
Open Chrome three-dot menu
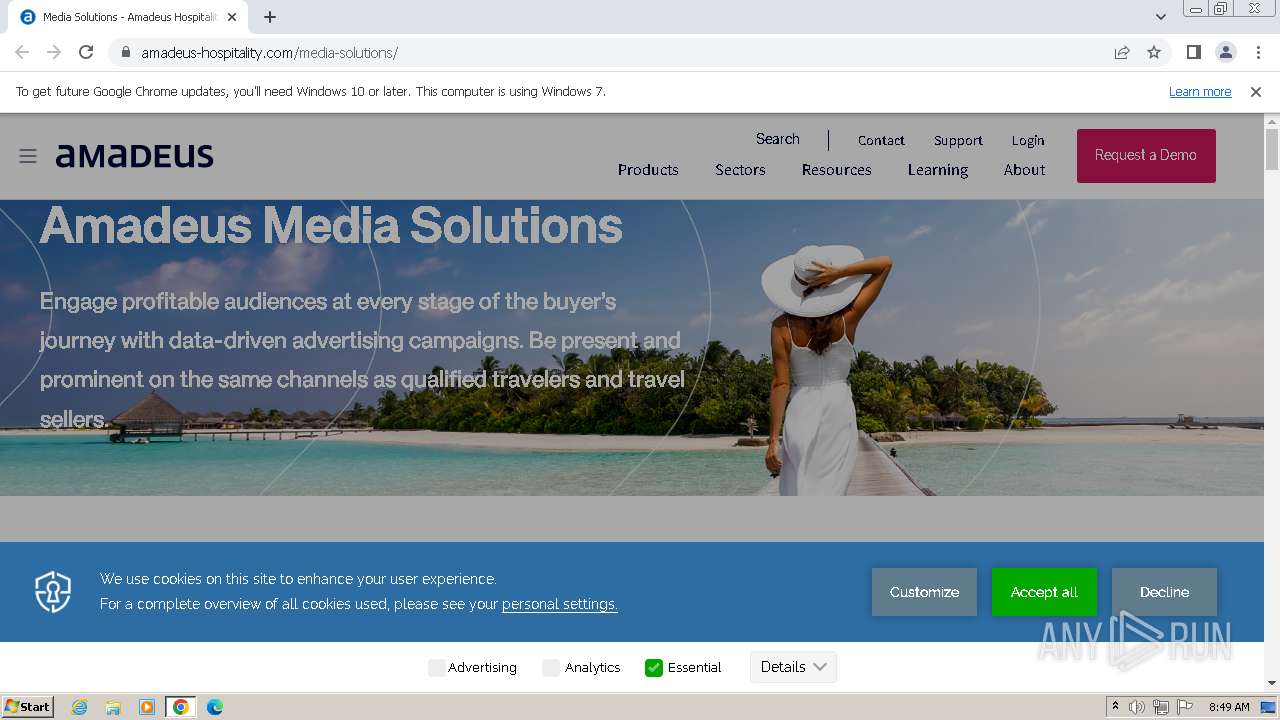pos(1258,52)
